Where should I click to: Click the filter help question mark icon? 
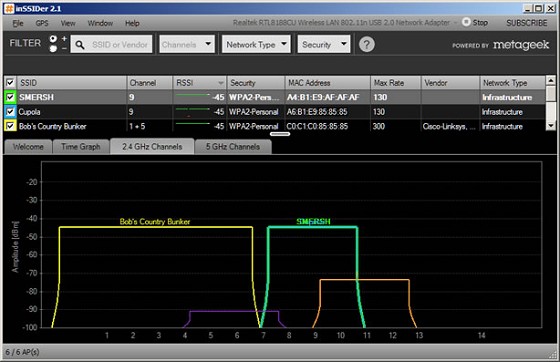tap(366, 44)
